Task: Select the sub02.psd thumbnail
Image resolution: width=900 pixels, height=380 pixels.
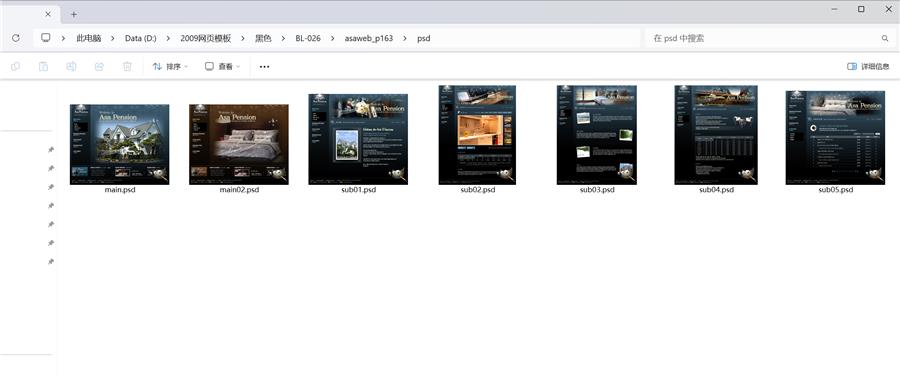Action: (x=477, y=135)
